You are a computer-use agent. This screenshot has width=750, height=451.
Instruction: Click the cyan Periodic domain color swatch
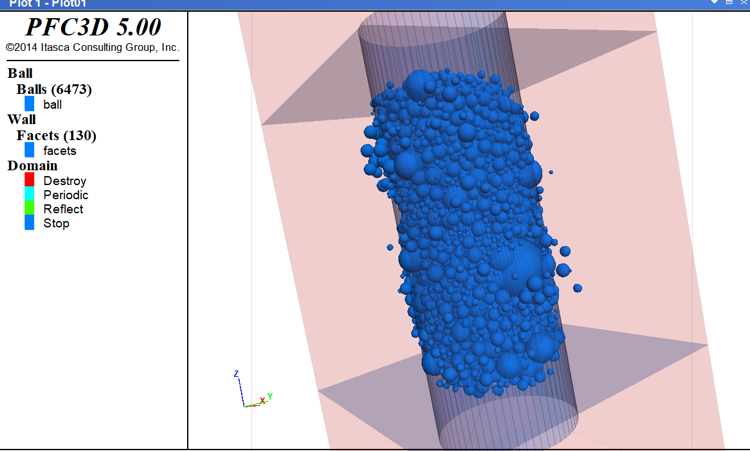(x=29, y=194)
